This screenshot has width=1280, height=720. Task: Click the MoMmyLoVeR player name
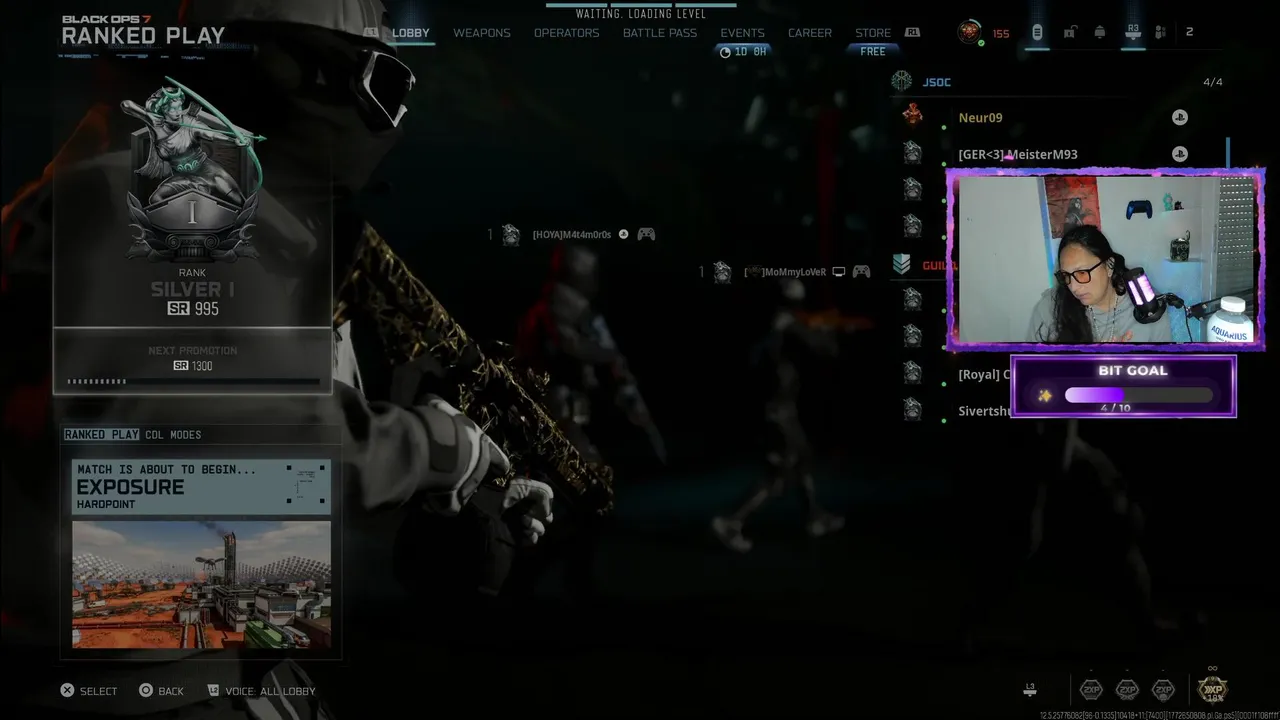pyautogui.click(x=786, y=272)
